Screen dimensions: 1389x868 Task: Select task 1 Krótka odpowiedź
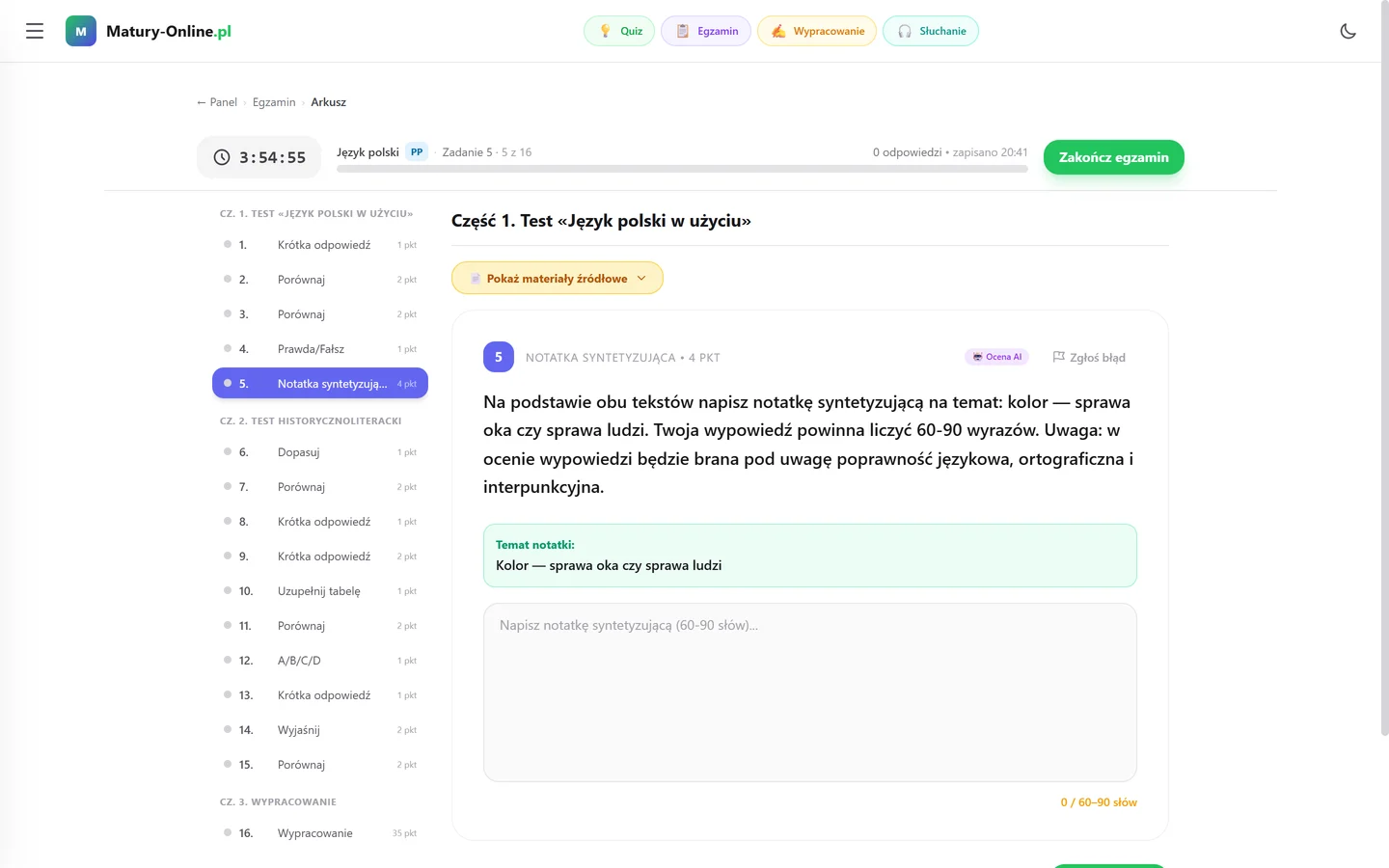pos(320,245)
